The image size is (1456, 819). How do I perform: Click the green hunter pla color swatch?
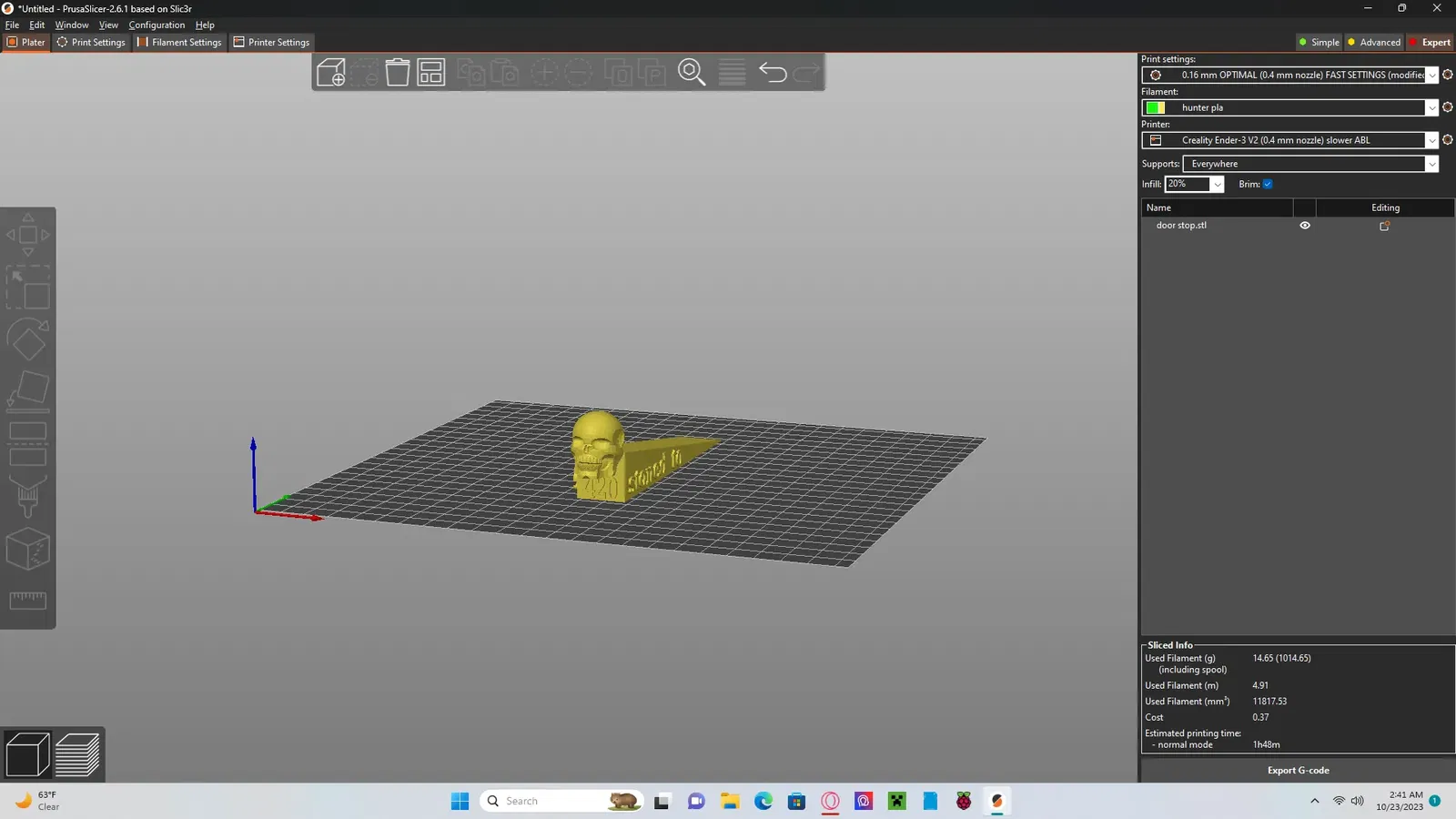coord(1156,107)
